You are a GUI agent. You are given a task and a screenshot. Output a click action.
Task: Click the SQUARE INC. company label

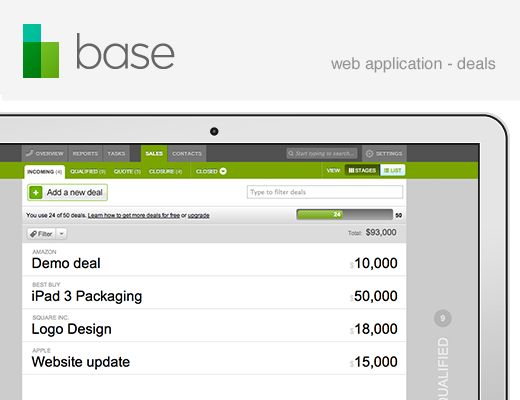point(50,318)
